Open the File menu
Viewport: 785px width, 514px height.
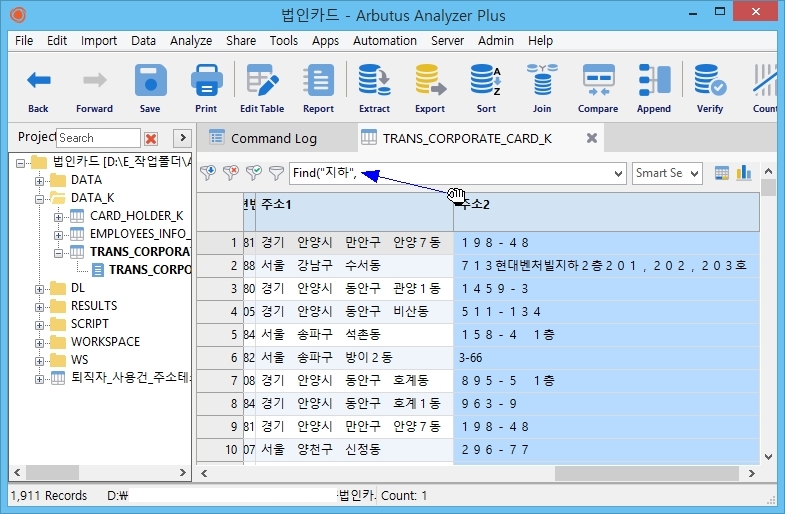pyautogui.click(x=24, y=41)
